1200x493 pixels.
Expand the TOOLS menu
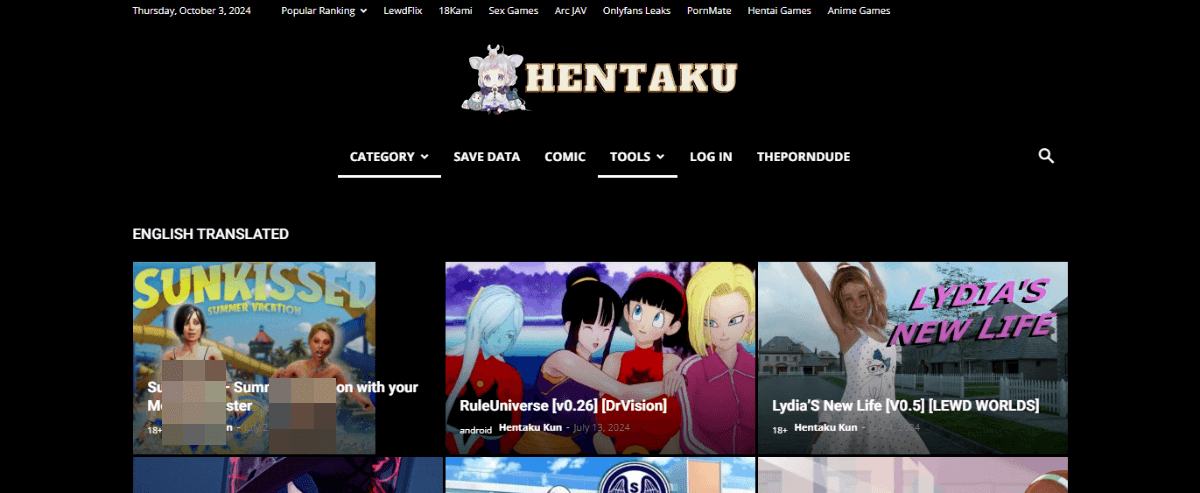pos(637,157)
